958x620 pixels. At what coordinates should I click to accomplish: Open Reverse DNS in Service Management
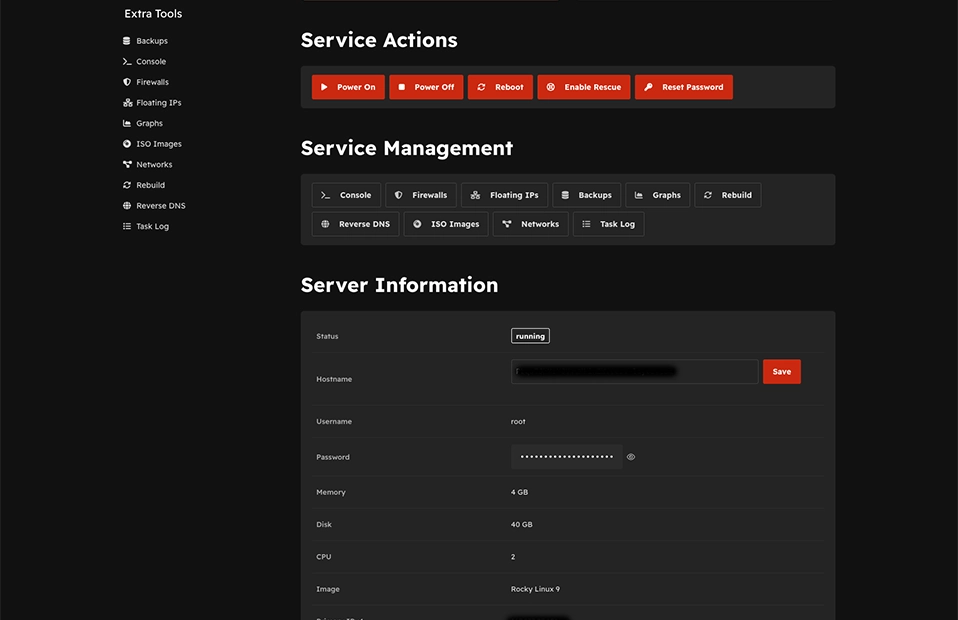pos(356,224)
